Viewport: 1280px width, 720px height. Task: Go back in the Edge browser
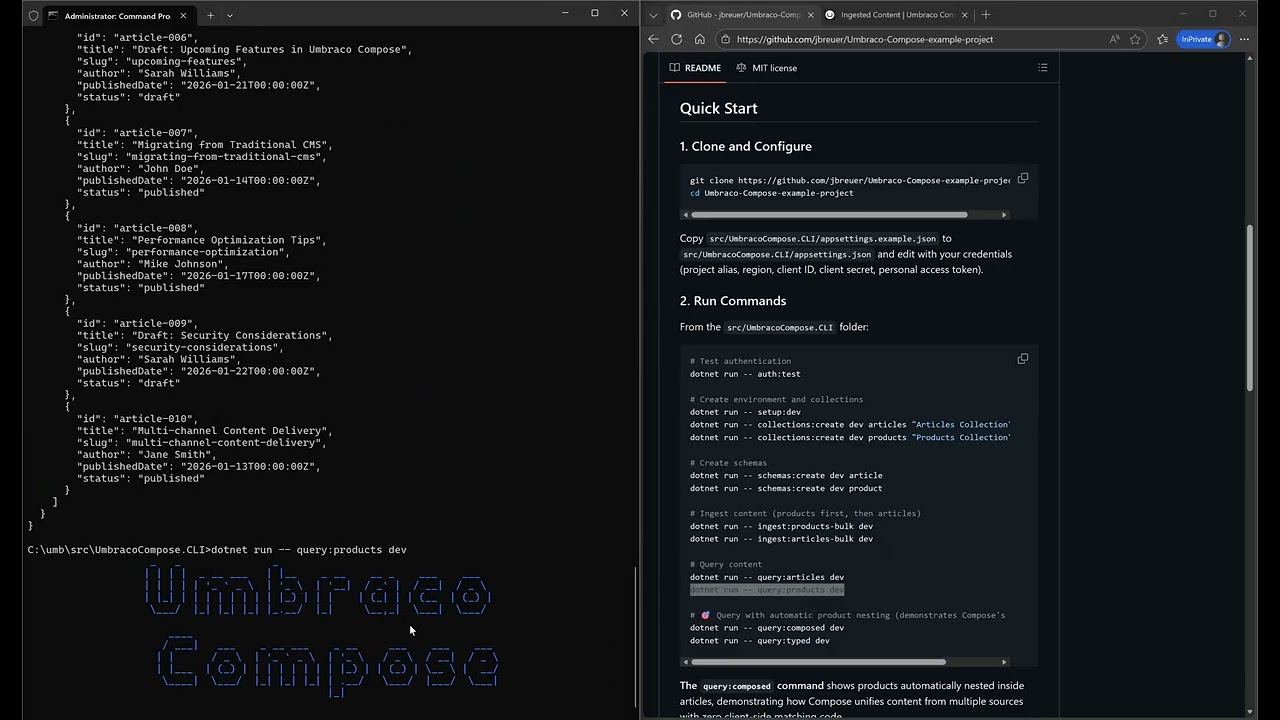[653, 39]
